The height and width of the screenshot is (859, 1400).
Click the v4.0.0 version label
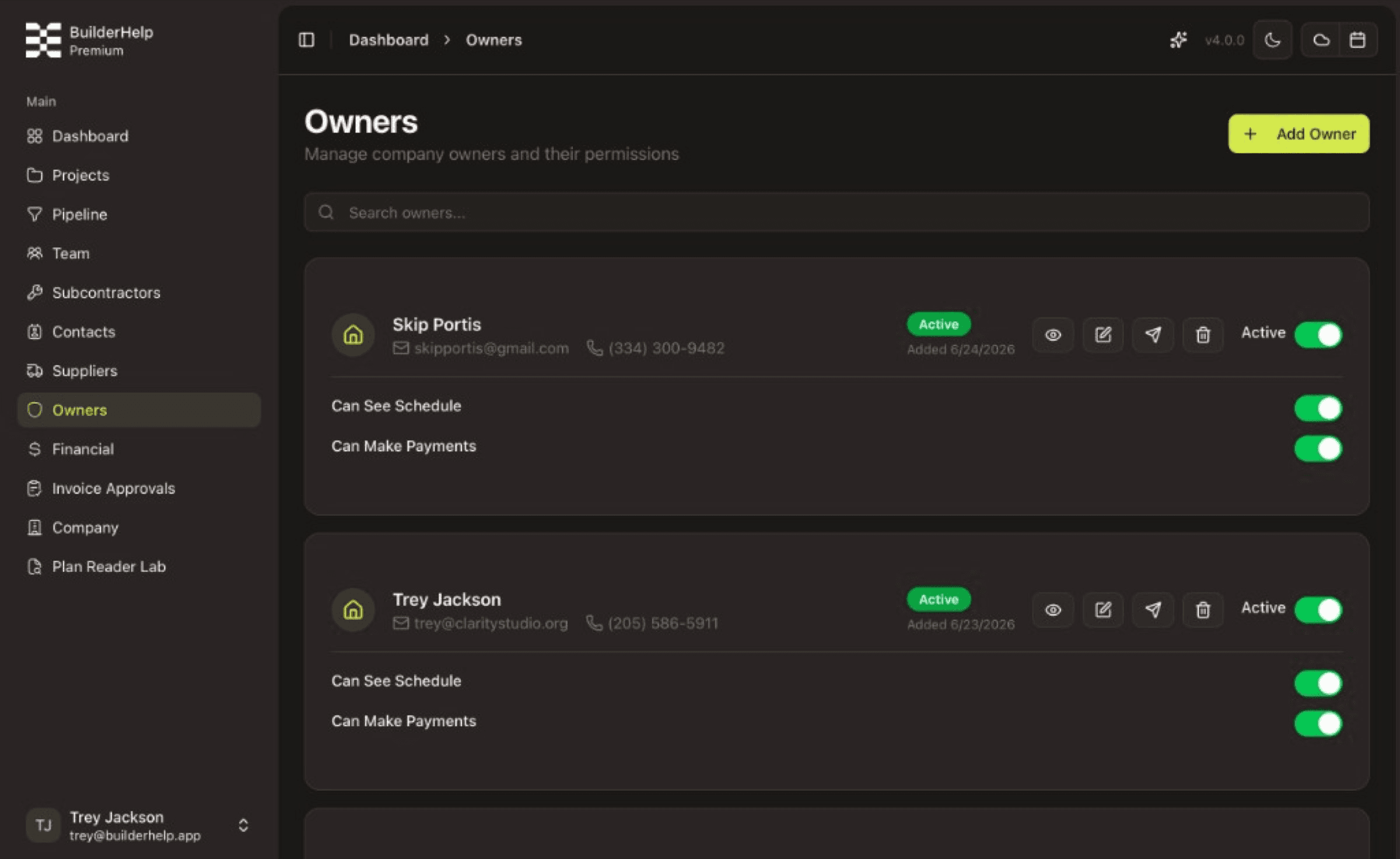click(x=1224, y=40)
